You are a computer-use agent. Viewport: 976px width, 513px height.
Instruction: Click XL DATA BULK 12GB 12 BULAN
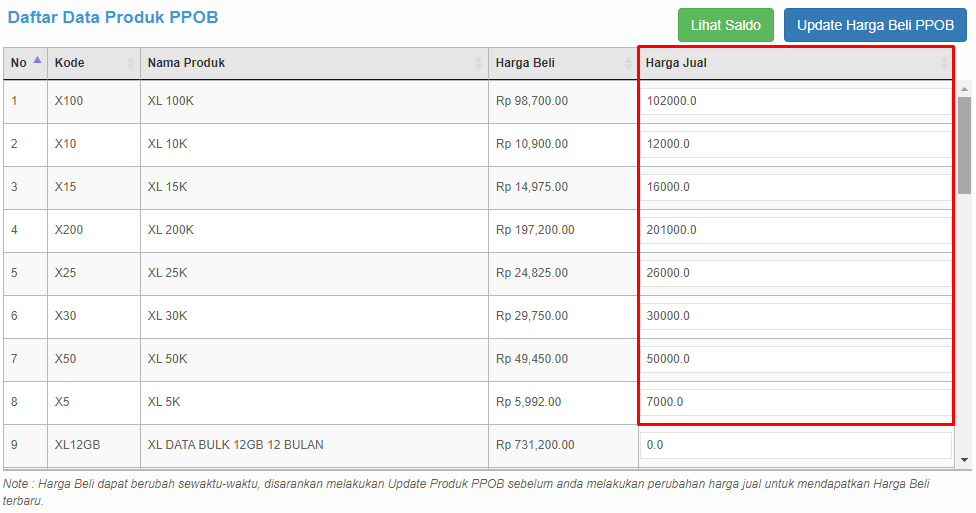point(235,445)
